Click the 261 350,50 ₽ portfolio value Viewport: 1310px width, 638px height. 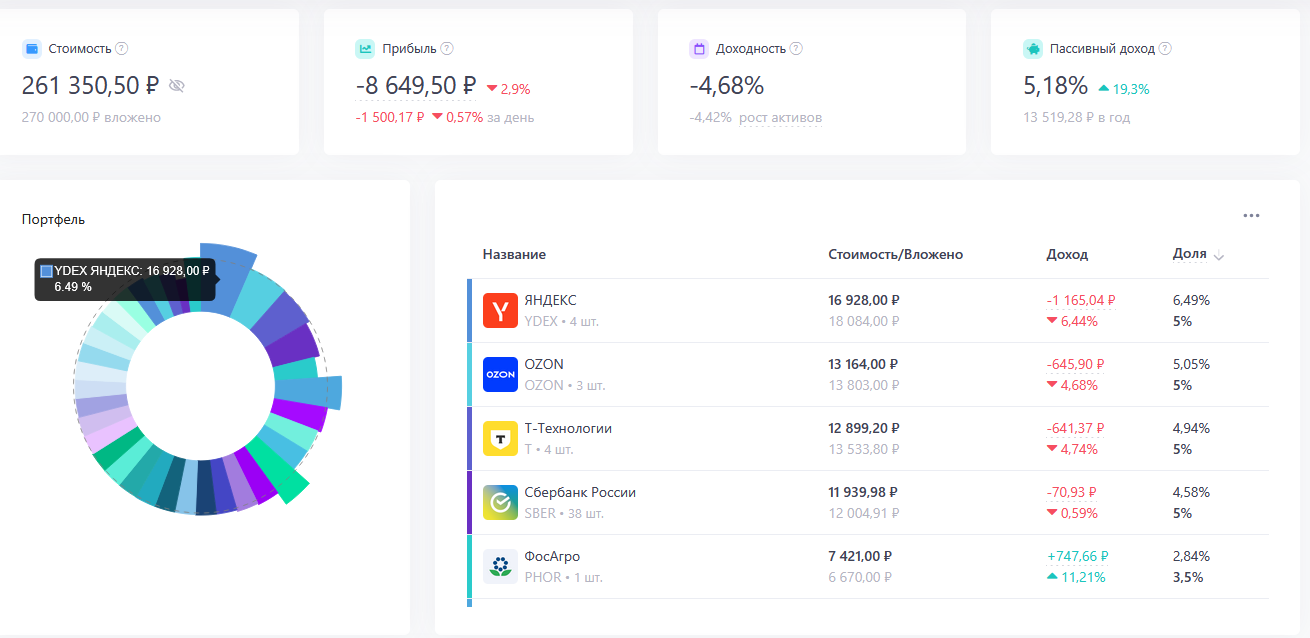click(x=91, y=86)
